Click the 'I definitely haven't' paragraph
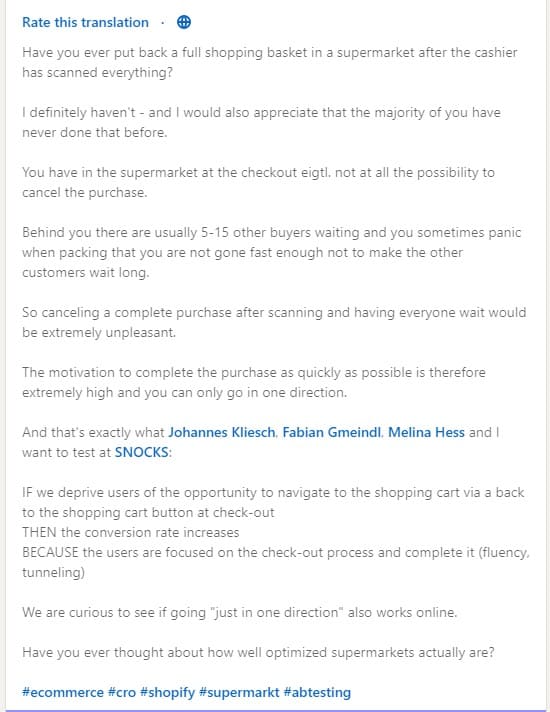The height and width of the screenshot is (712, 550). pyautogui.click(x=261, y=122)
